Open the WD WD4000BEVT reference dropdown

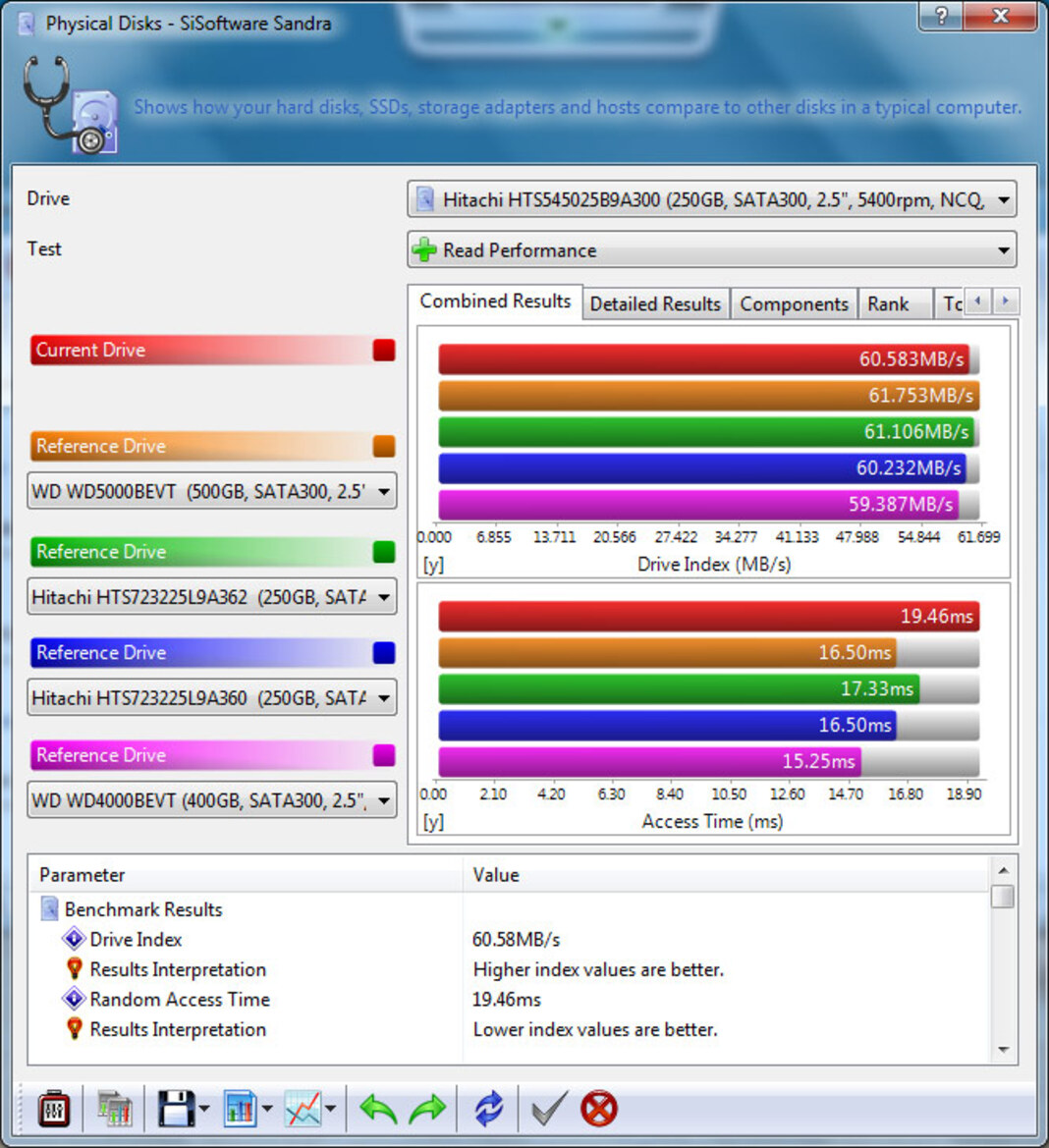point(212,800)
